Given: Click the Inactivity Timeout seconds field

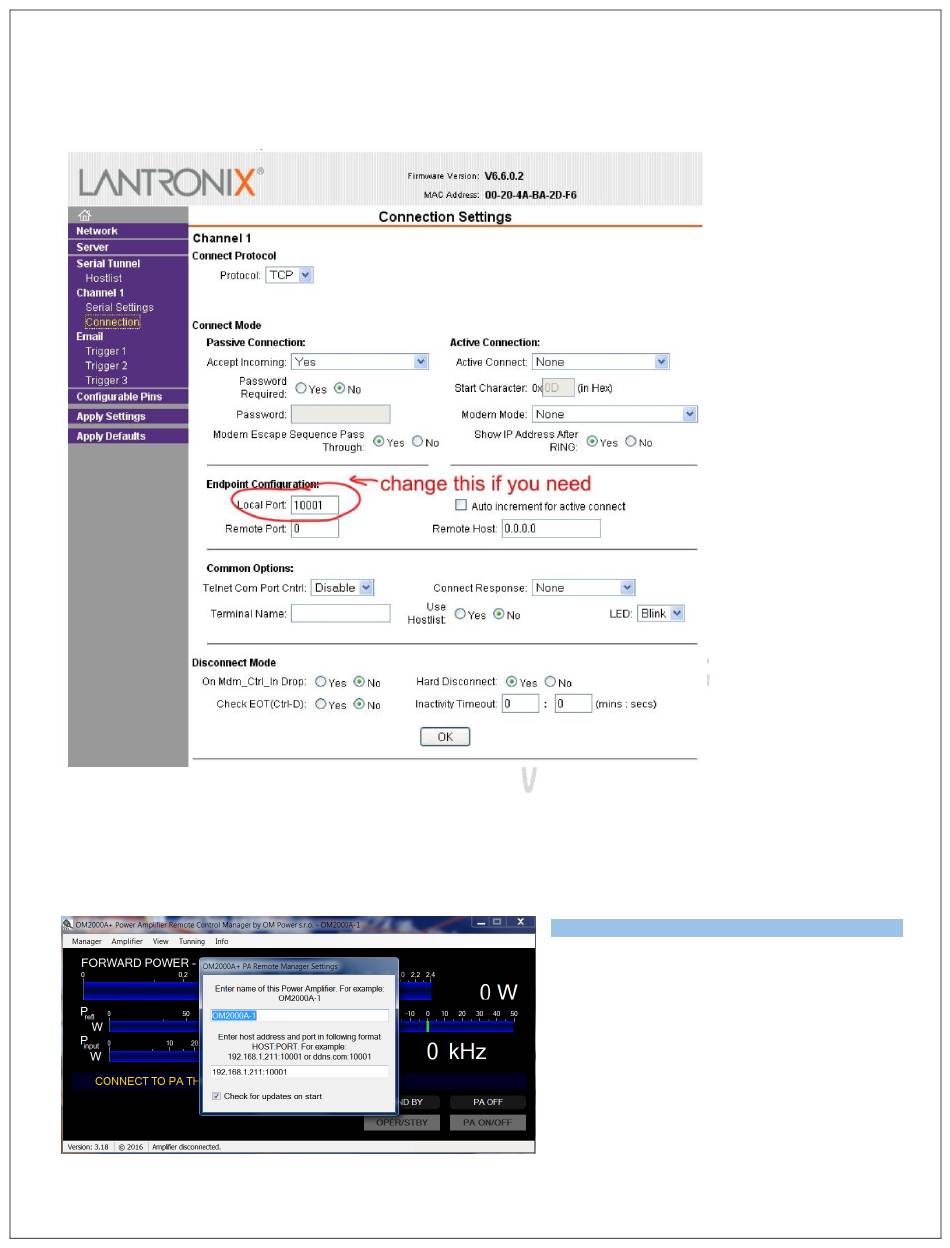Looking at the screenshot, I should 573,704.
